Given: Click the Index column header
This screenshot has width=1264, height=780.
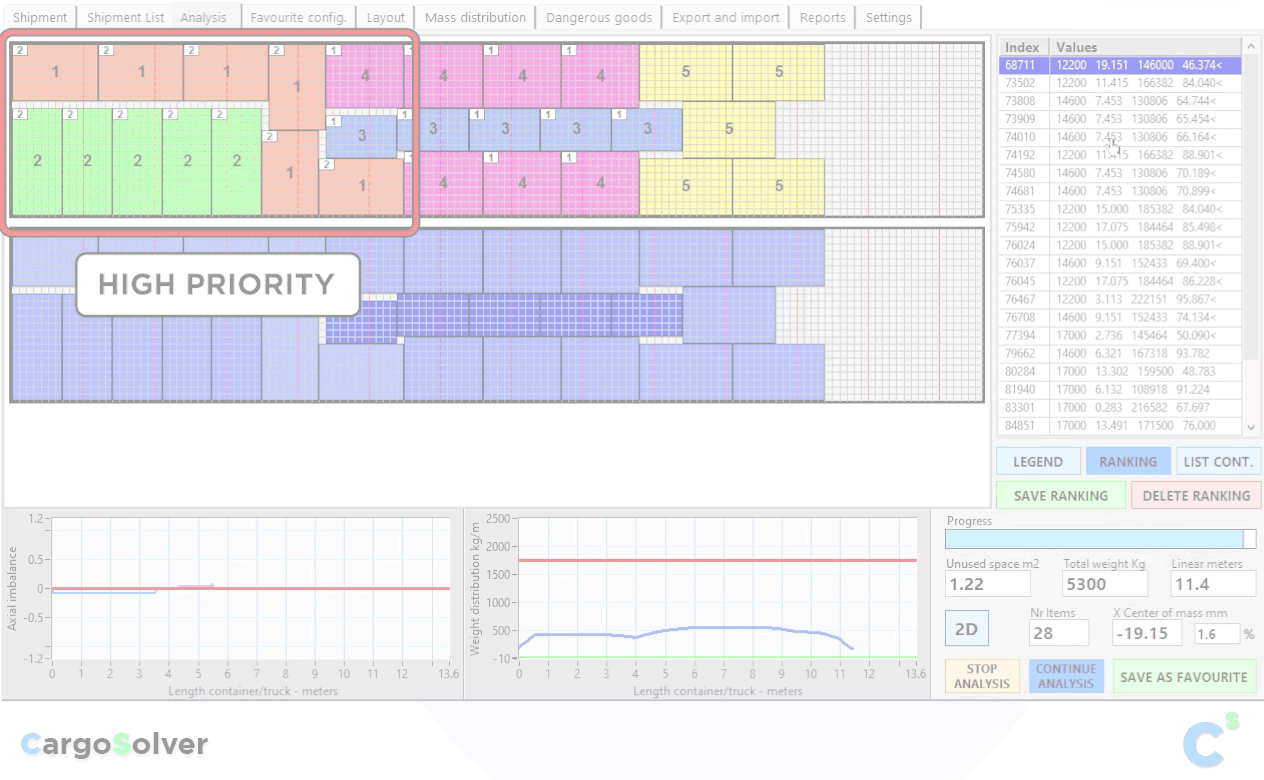Looking at the screenshot, I should 1022,47.
